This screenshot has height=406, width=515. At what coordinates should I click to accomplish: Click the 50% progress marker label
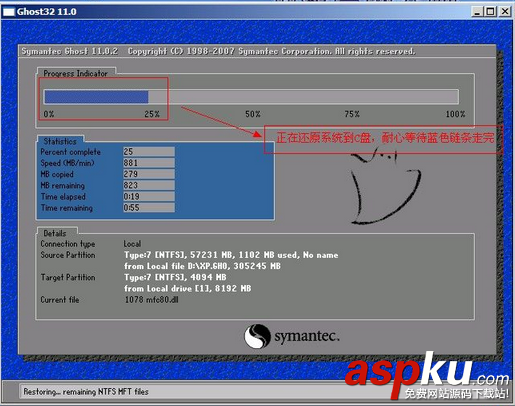253,114
